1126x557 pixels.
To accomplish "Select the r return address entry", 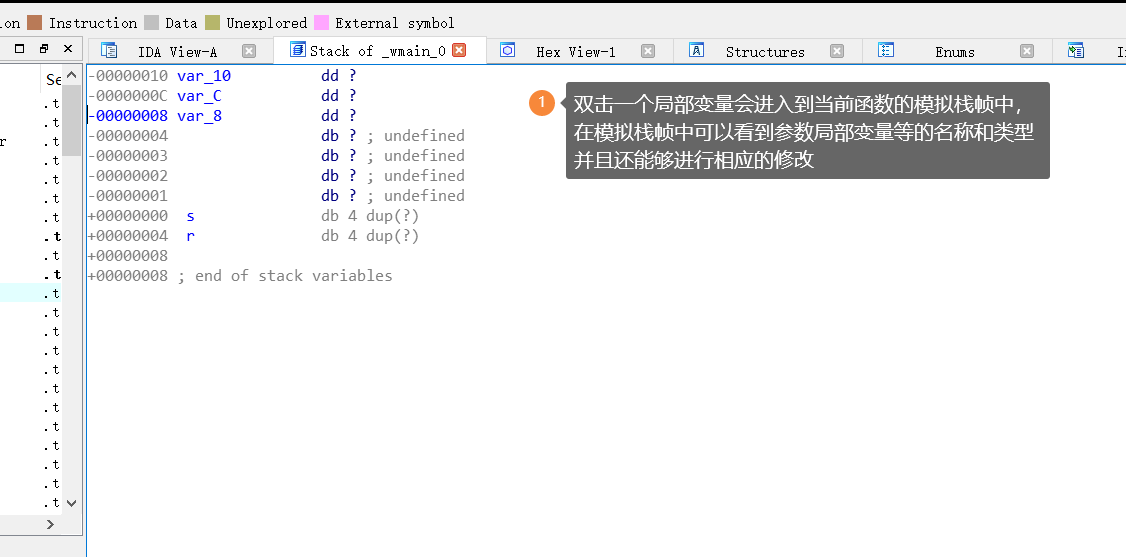I will pyautogui.click(x=190, y=236).
